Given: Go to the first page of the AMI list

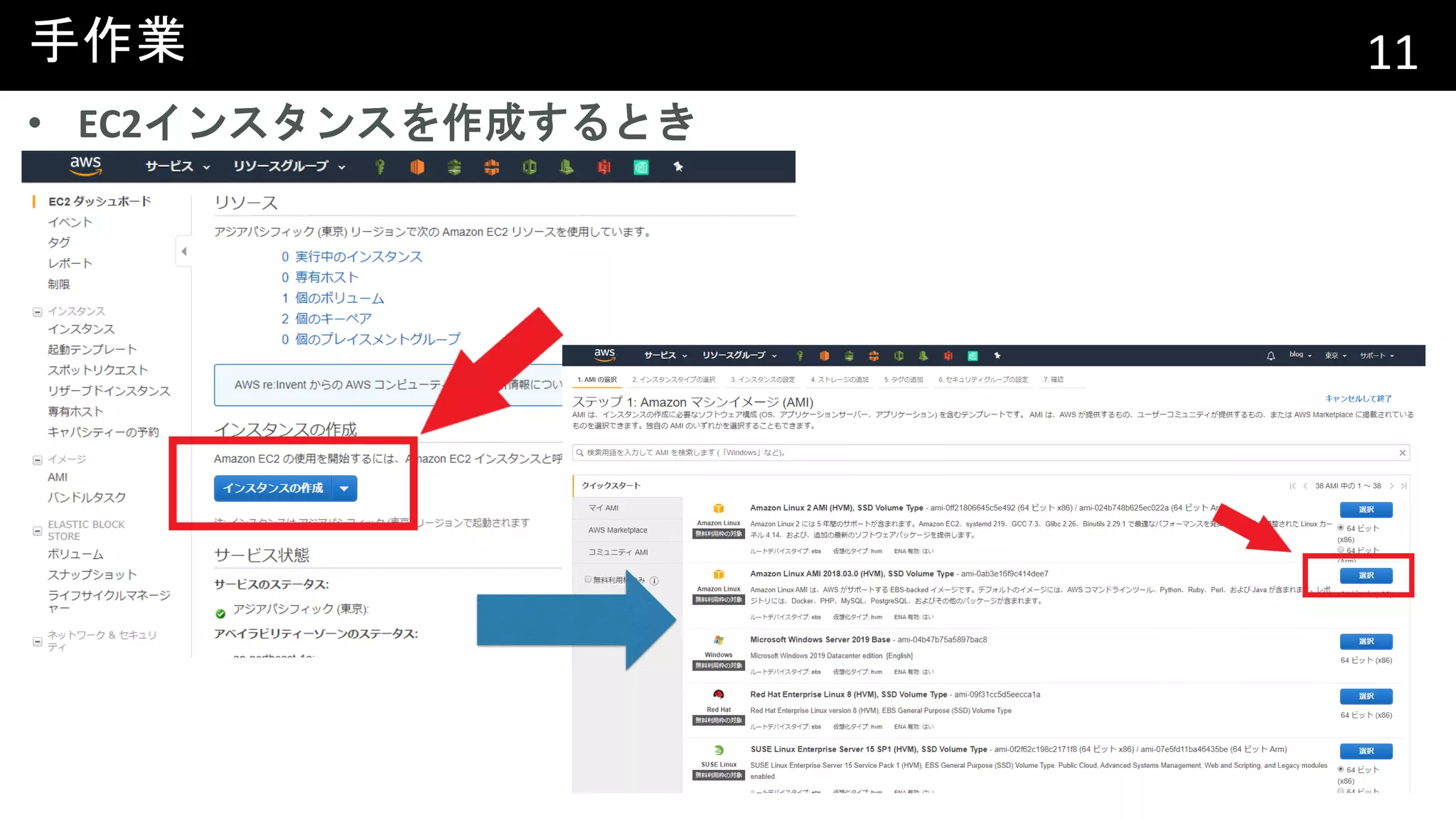Looking at the screenshot, I should [1292, 486].
